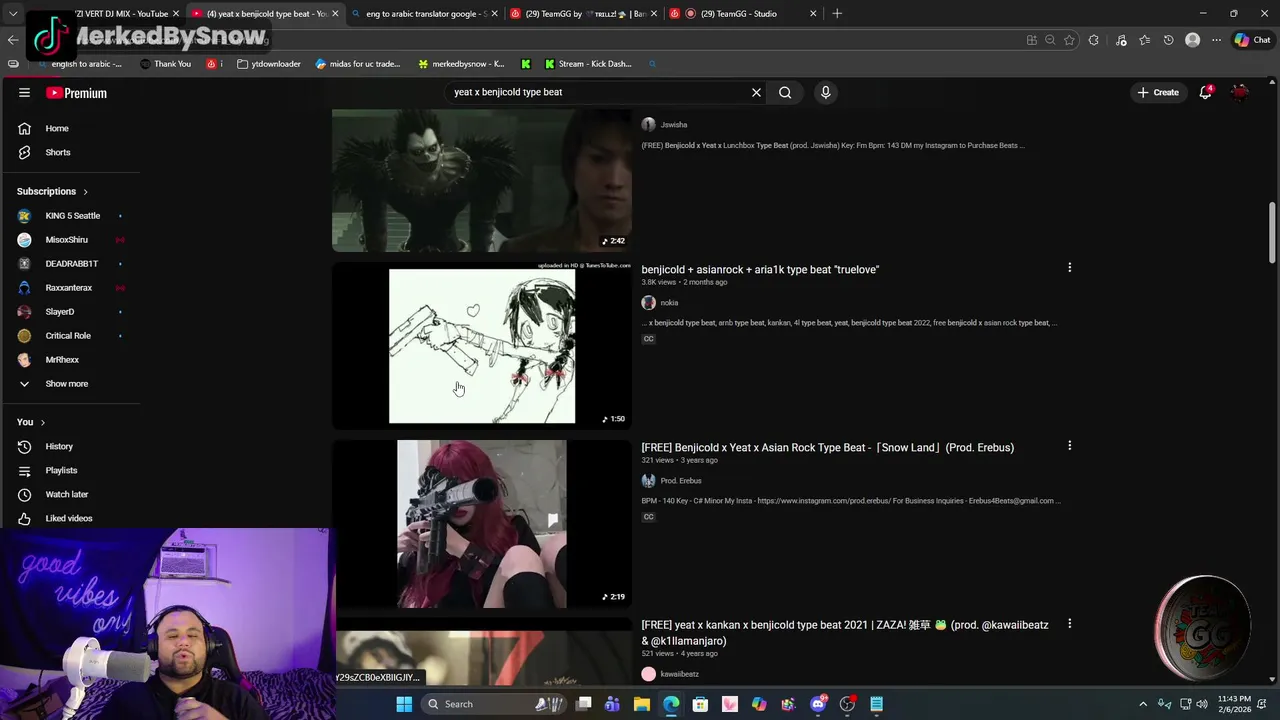
Task: Switch to the TeamGG by TRILLZ browser tab
Action: coord(580,14)
